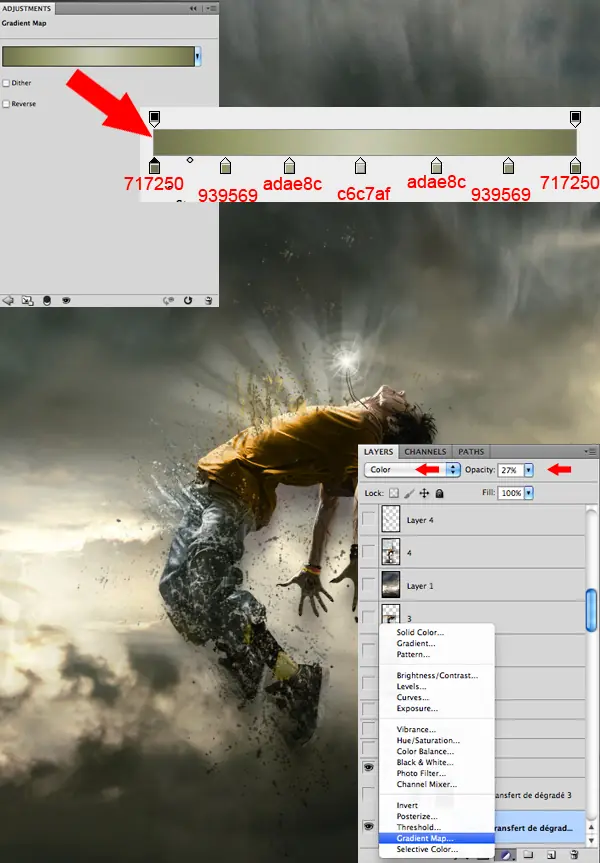
Task: Choose Curves menu item
Action: [437, 697]
